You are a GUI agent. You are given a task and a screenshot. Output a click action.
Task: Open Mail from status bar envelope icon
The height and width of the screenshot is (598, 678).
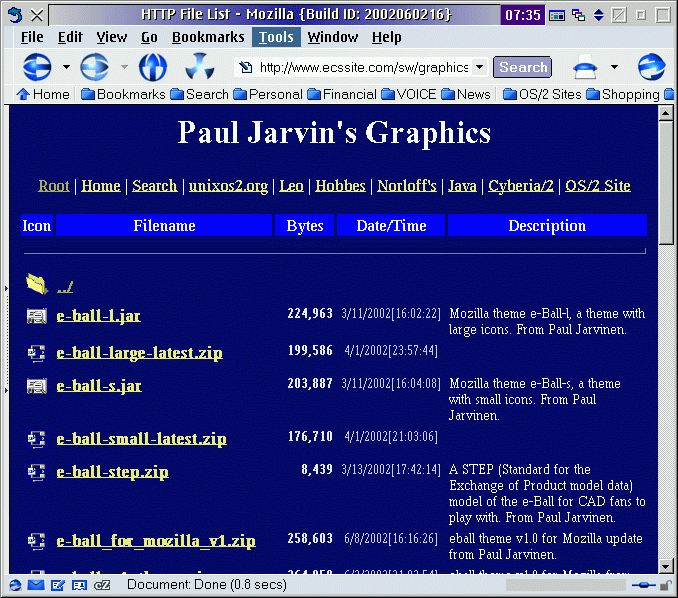tap(36, 585)
